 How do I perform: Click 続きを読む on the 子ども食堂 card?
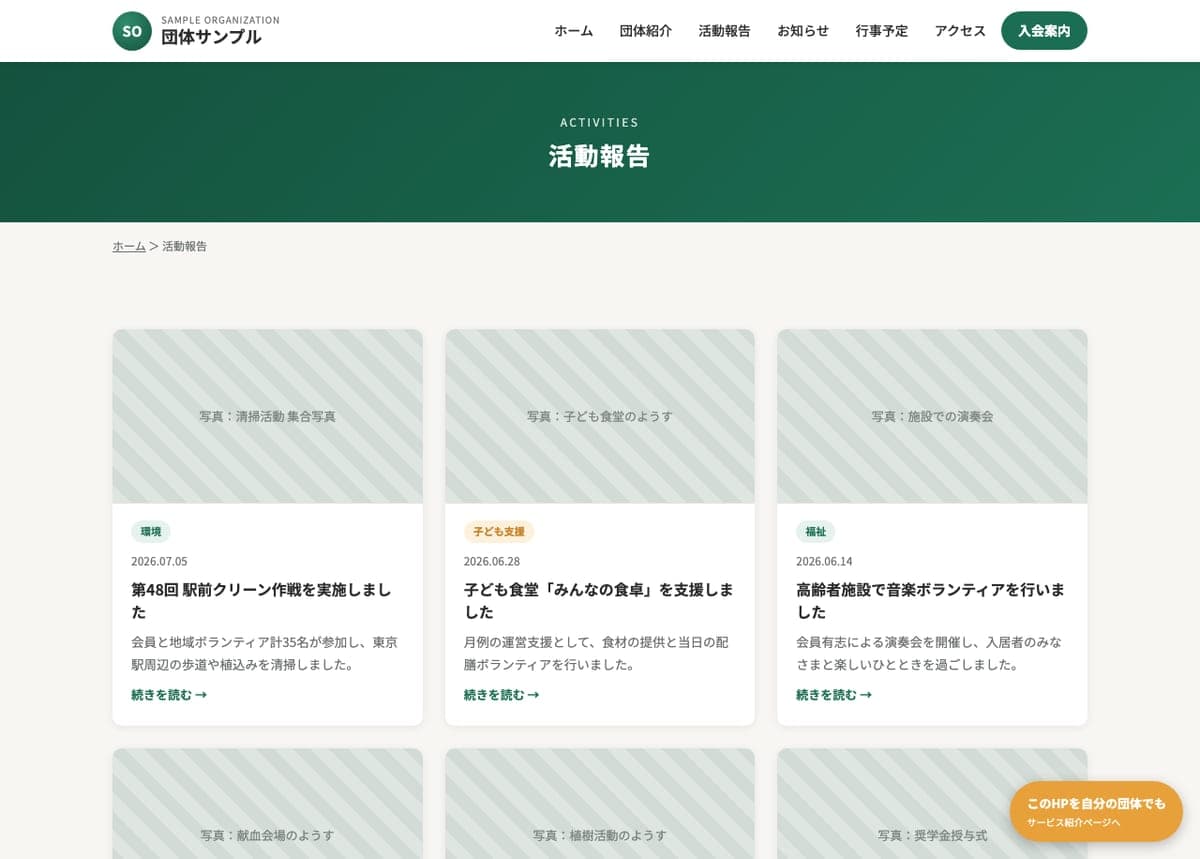pos(502,694)
